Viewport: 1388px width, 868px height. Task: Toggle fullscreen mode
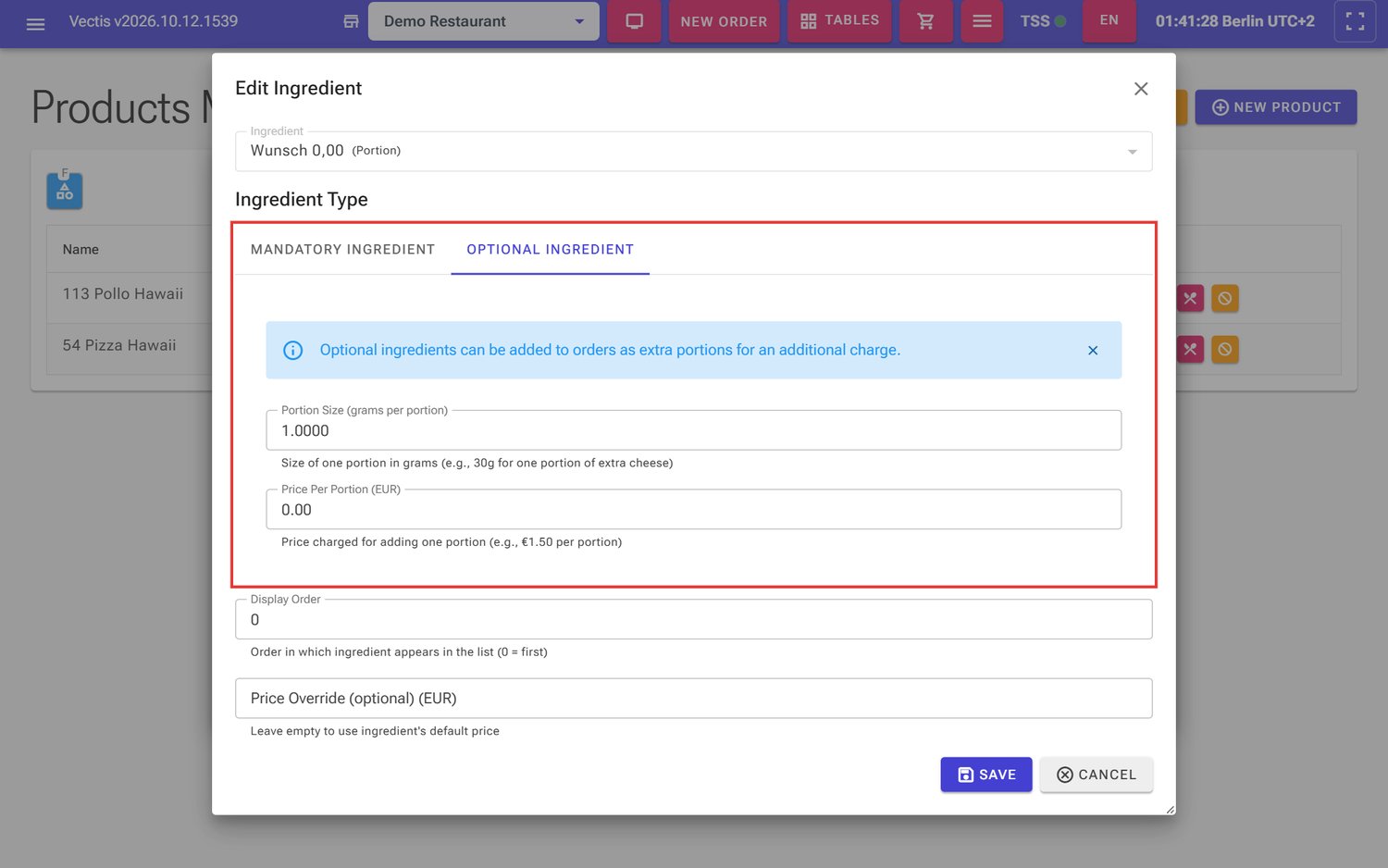coord(1355,21)
